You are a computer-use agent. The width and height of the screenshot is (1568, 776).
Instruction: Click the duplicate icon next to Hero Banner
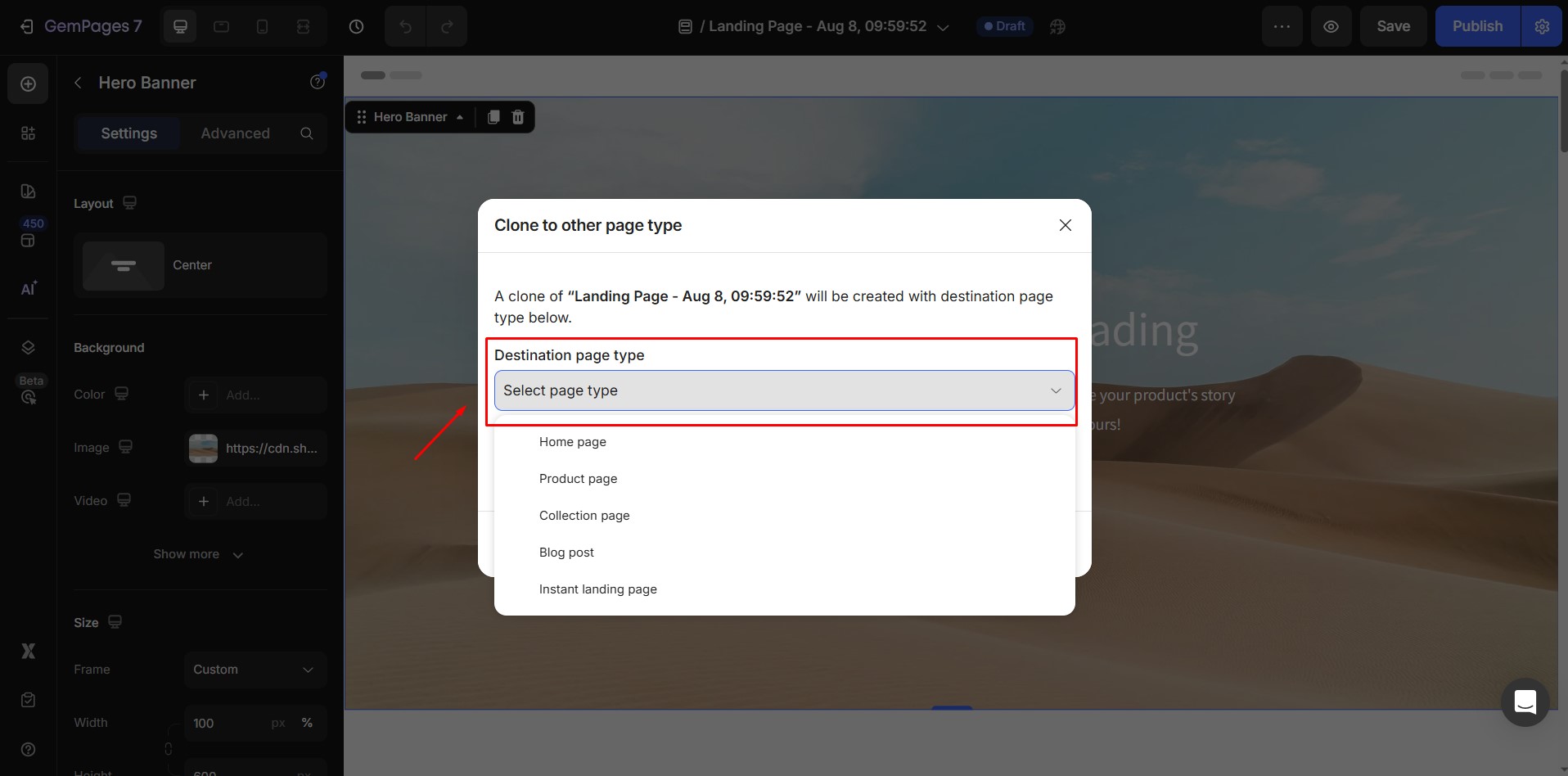click(x=493, y=117)
